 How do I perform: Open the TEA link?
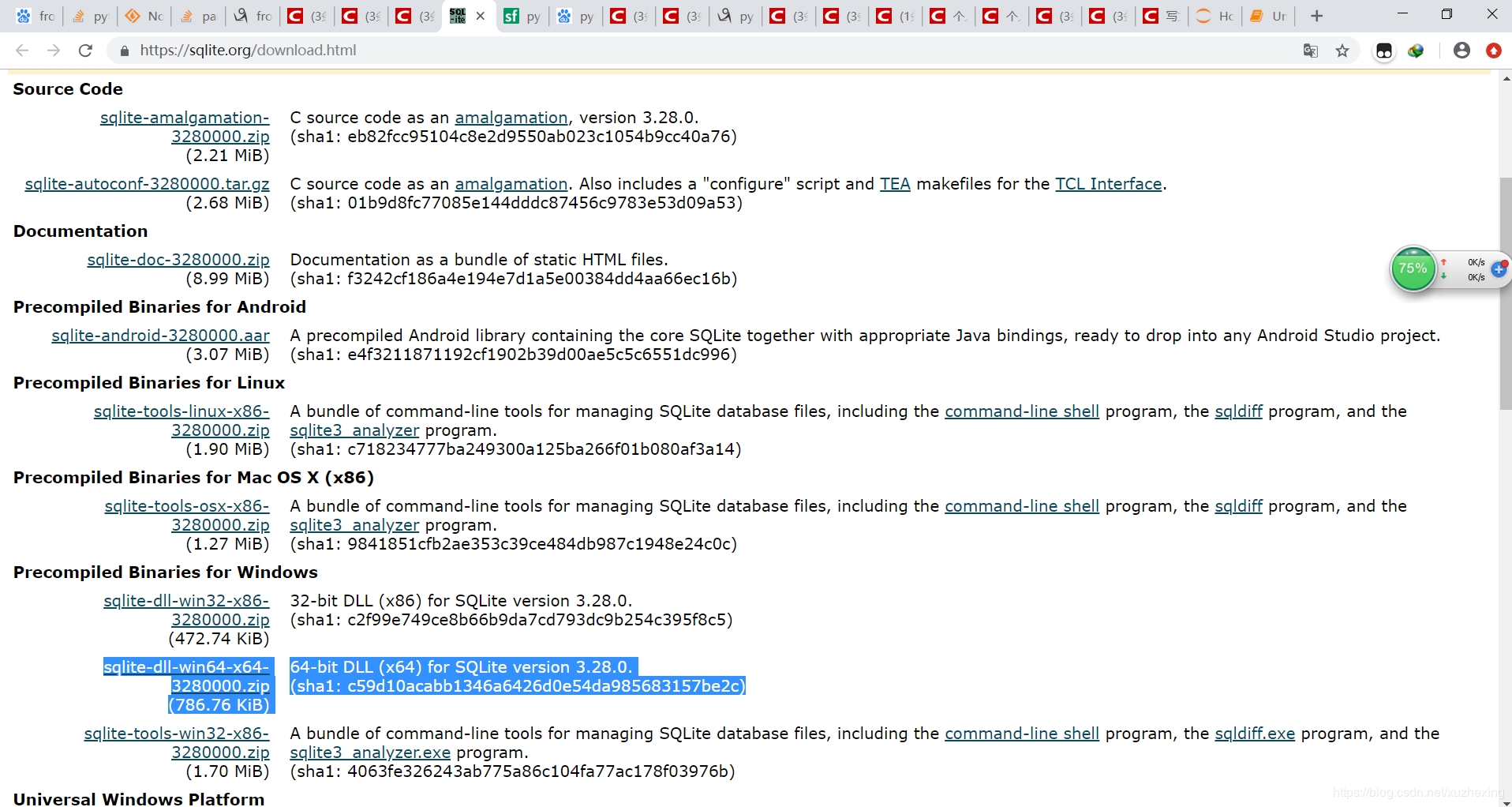tap(895, 184)
